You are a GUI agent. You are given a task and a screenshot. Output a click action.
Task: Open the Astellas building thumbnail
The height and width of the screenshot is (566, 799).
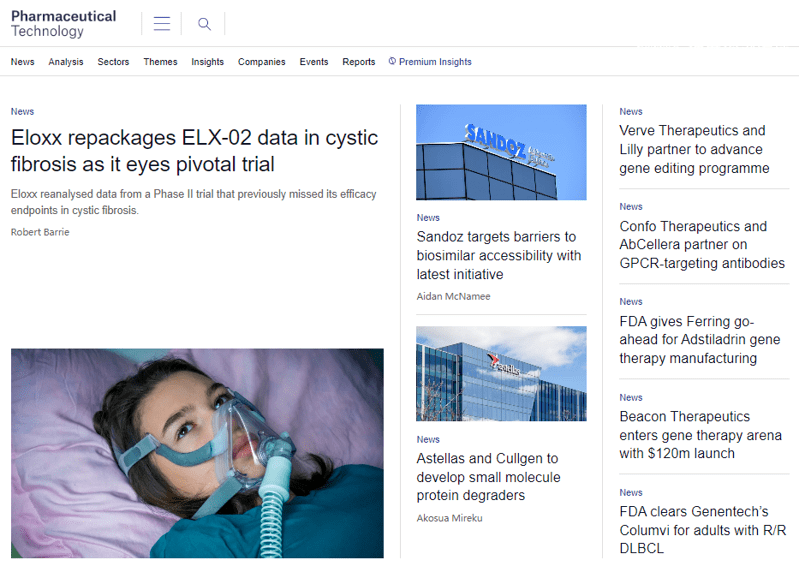pos(501,373)
